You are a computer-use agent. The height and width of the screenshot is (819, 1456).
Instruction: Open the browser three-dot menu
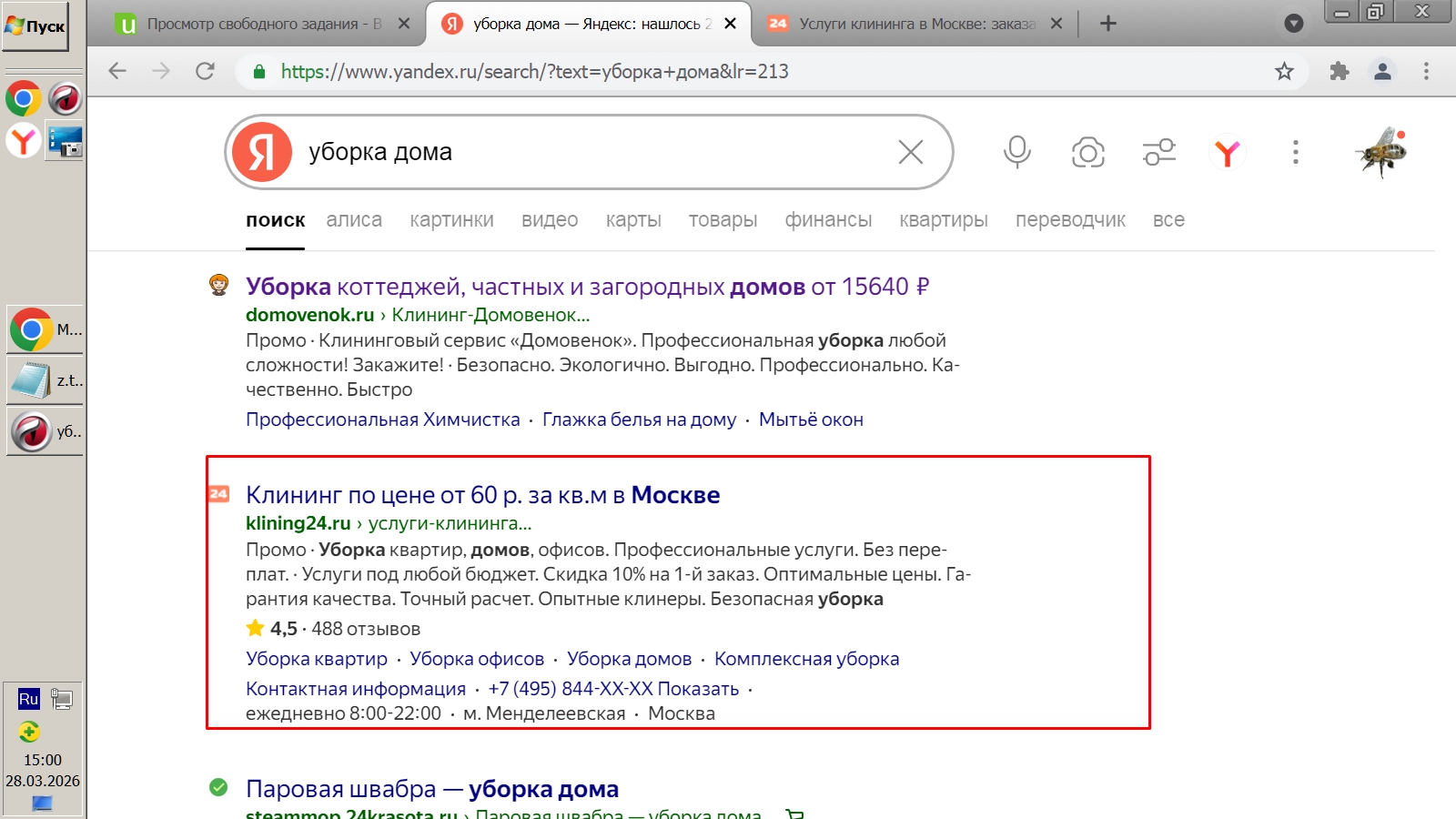tap(1426, 71)
